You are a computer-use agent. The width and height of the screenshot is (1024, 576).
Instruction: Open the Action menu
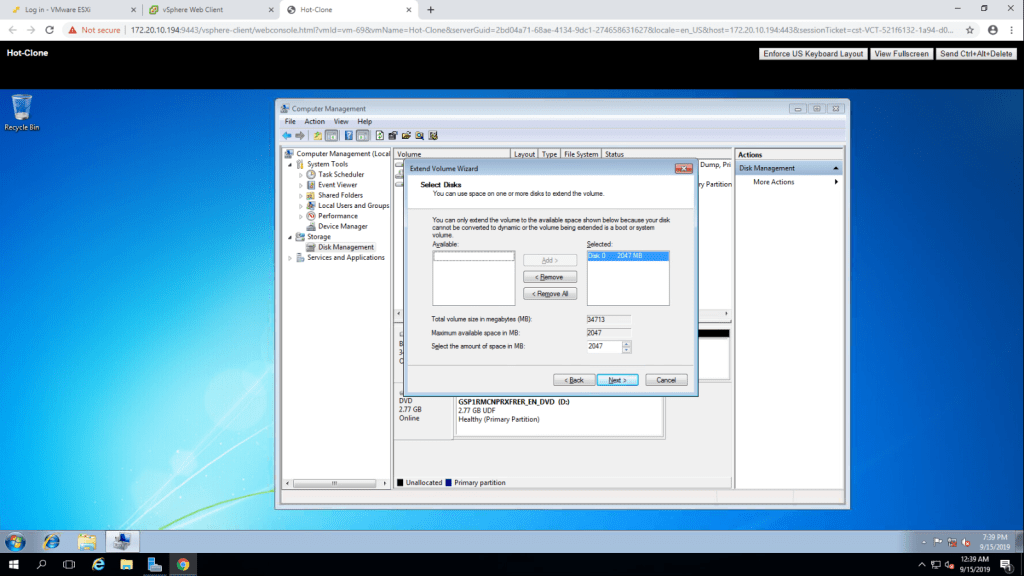pos(314,121)
